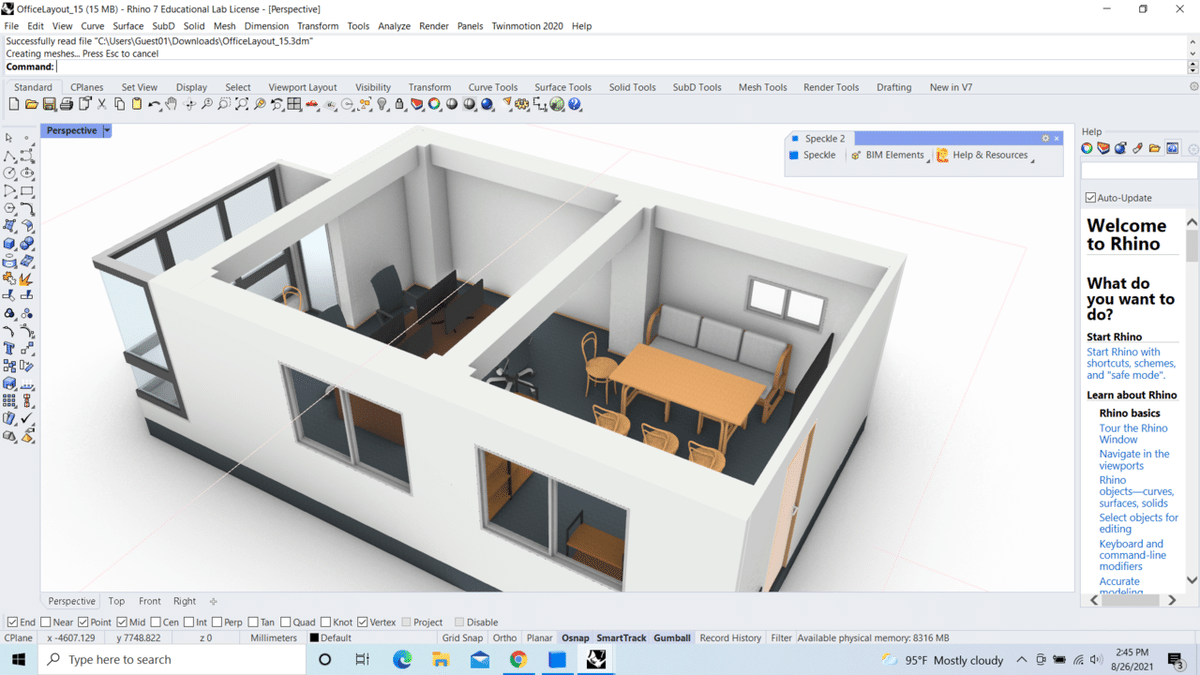Toggle the Near osnap checkbox
1200x675 pixels.
(x=46, y=622)
